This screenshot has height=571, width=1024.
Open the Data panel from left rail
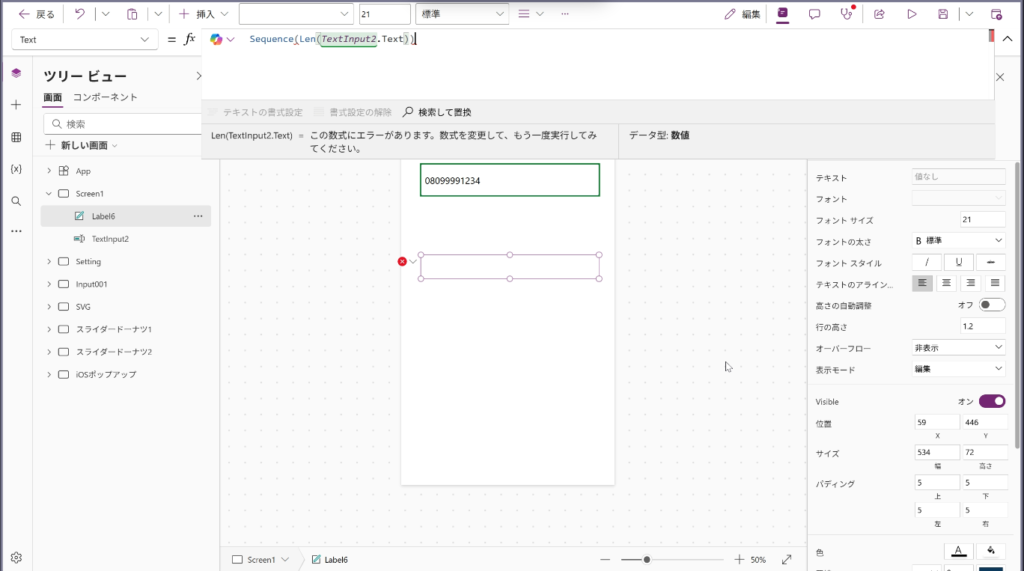[x=16, y=137]
